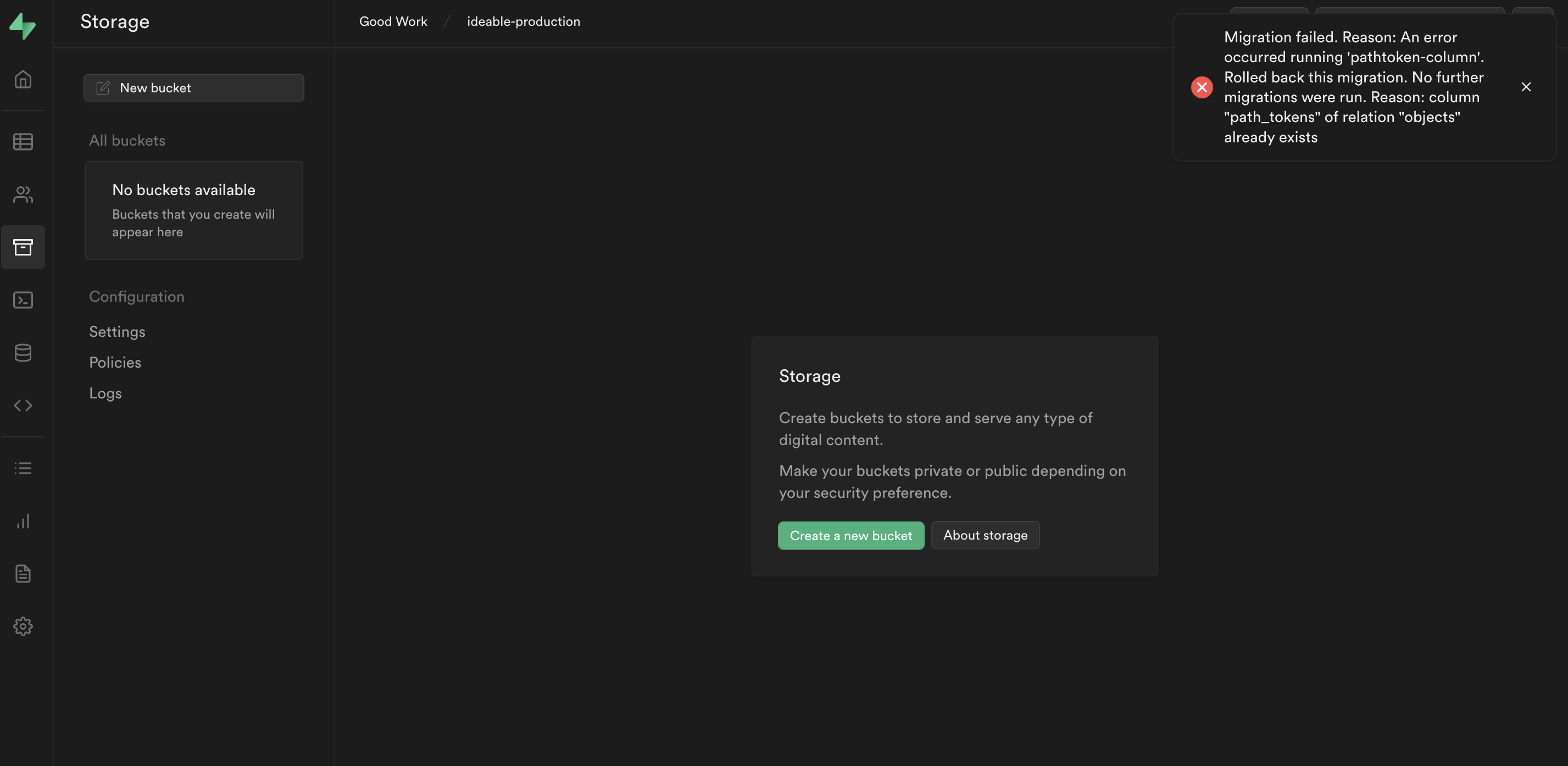Open the Reports chart icon
This screenshot has width=1568, height=766.
pyautogui.click(x=23, y=520)
